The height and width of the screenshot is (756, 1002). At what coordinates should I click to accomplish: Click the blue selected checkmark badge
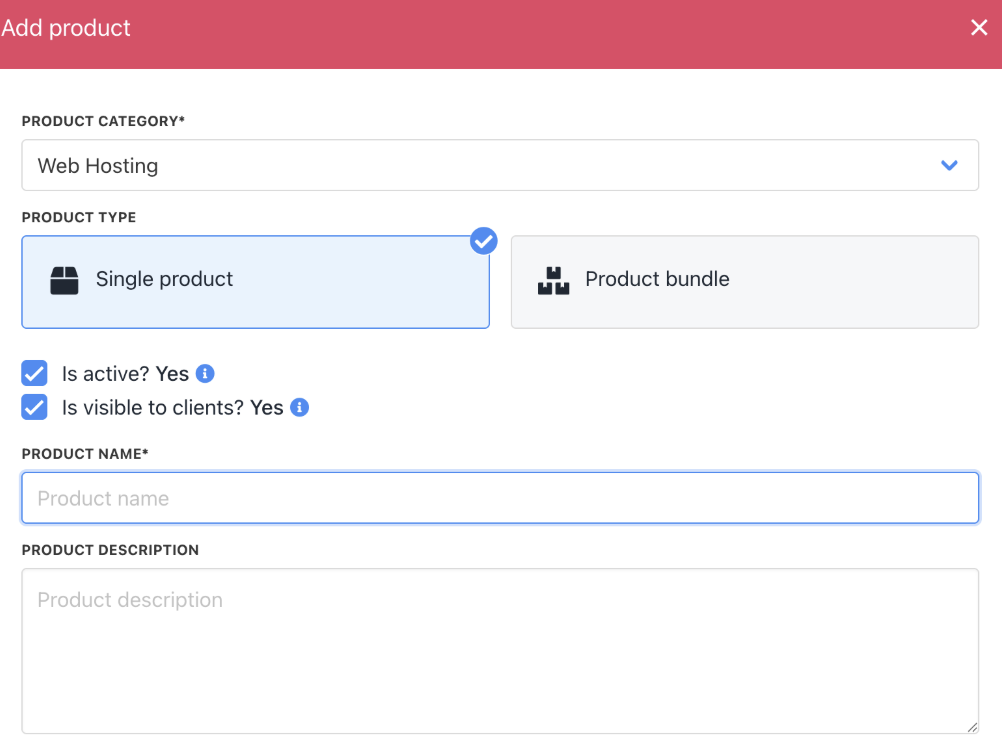click(484, 240)
